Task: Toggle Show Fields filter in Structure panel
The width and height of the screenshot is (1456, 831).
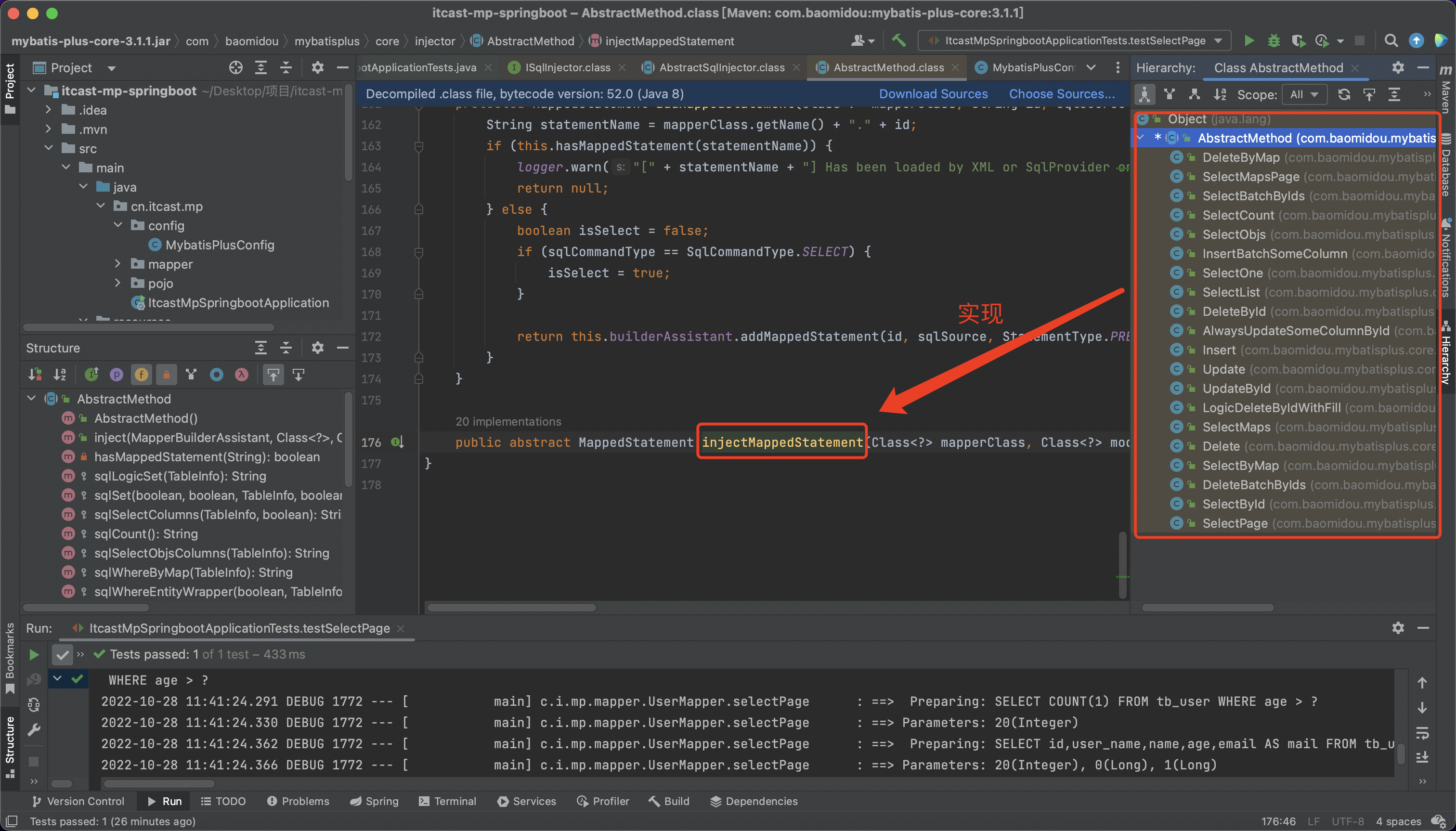Action: 142,375
